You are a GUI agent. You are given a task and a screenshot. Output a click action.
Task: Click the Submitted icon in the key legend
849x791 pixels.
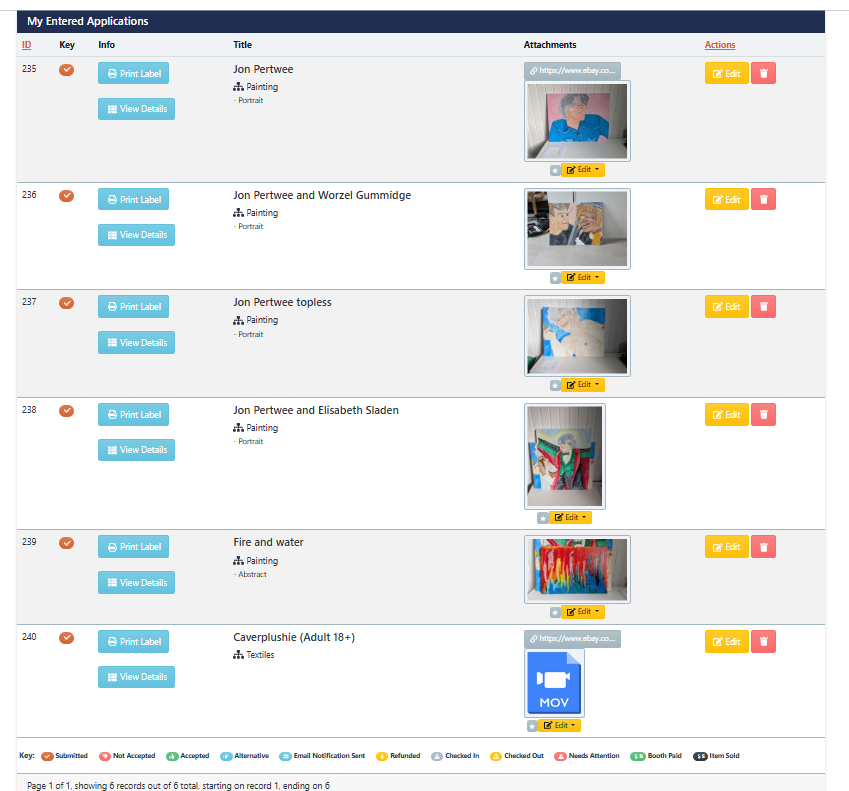coord(48,756)
